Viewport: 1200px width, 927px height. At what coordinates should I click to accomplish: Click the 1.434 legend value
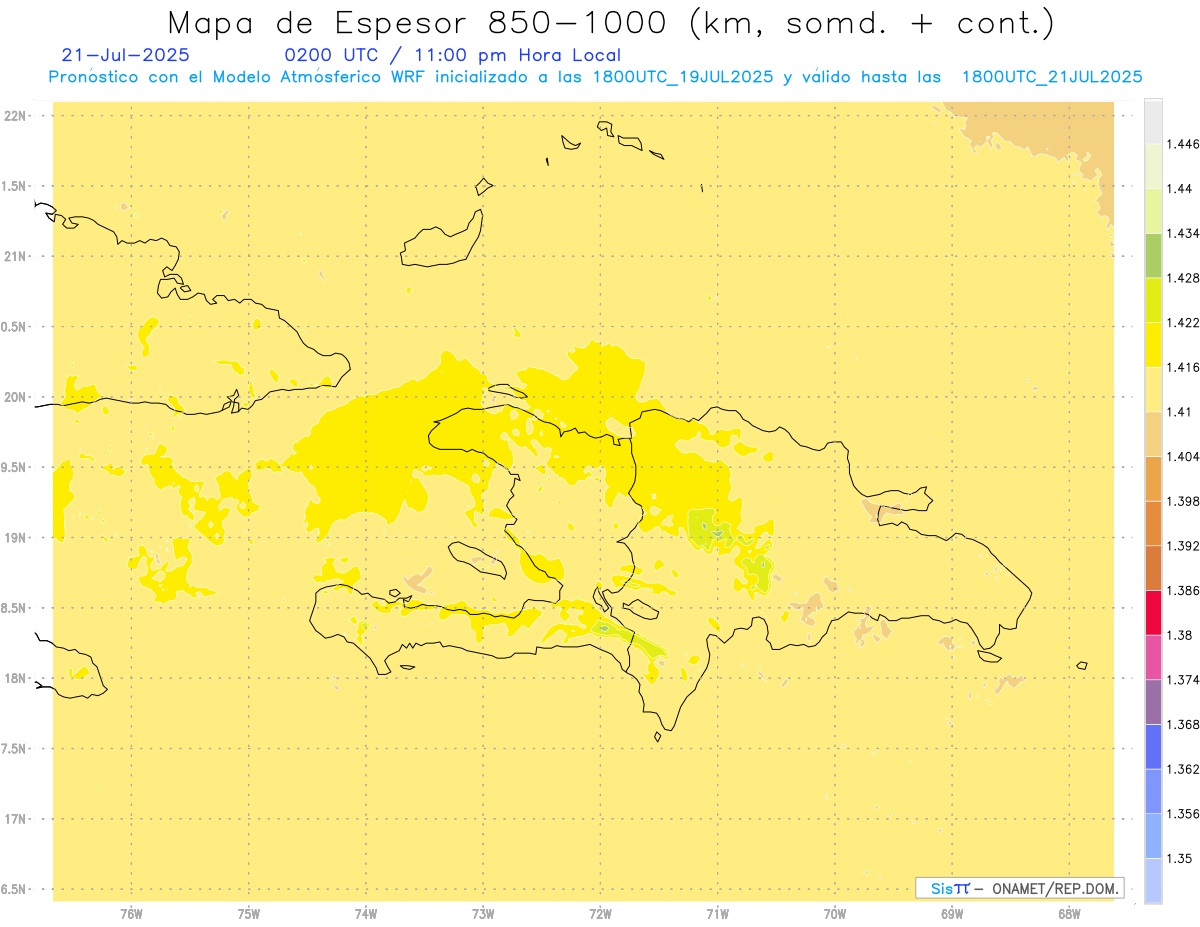point(1182,233)
